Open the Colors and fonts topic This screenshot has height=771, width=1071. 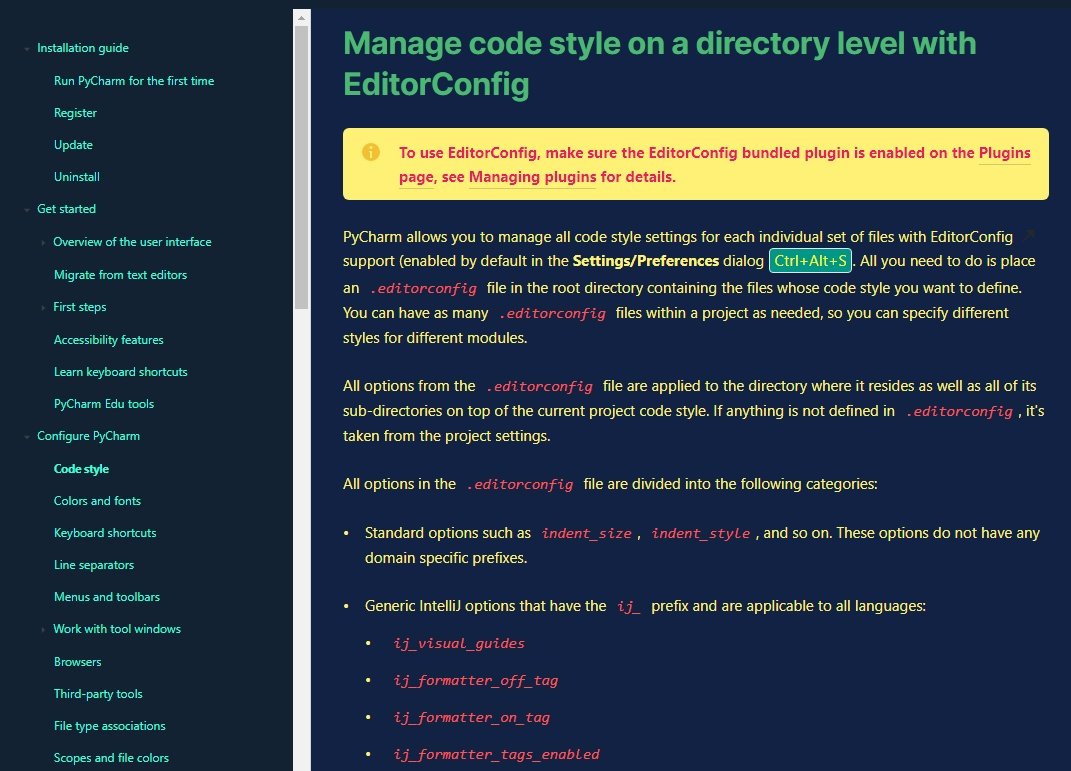(x=97, y=500)
